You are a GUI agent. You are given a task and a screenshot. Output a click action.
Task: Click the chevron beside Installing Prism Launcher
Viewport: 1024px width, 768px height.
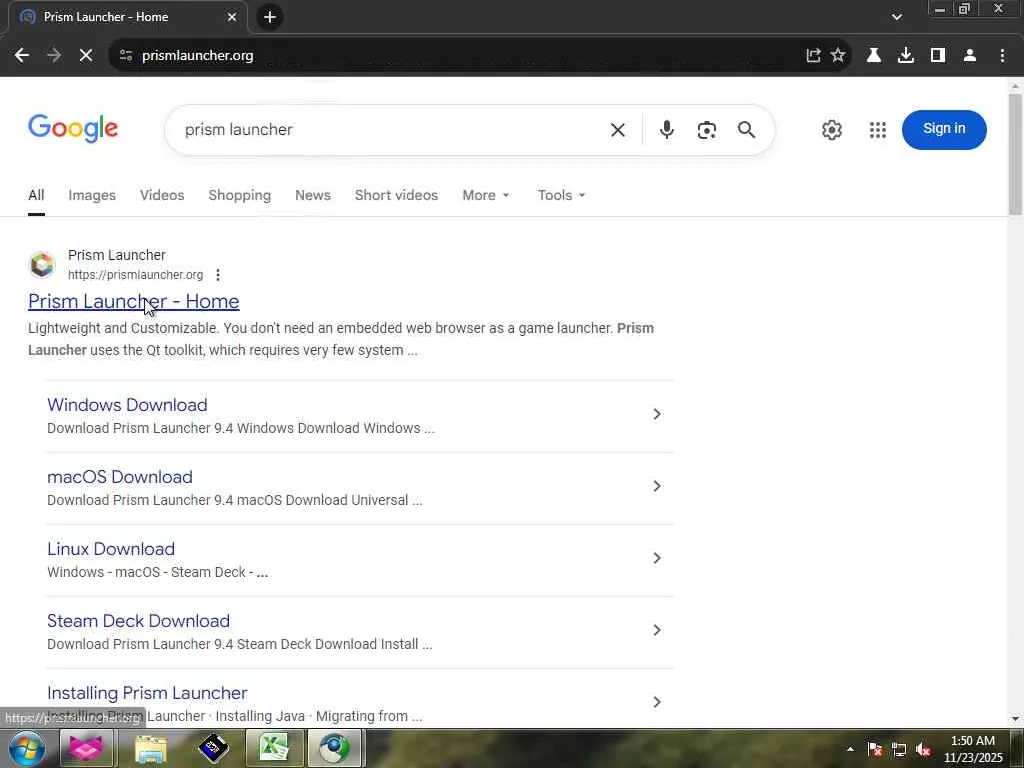657,702
